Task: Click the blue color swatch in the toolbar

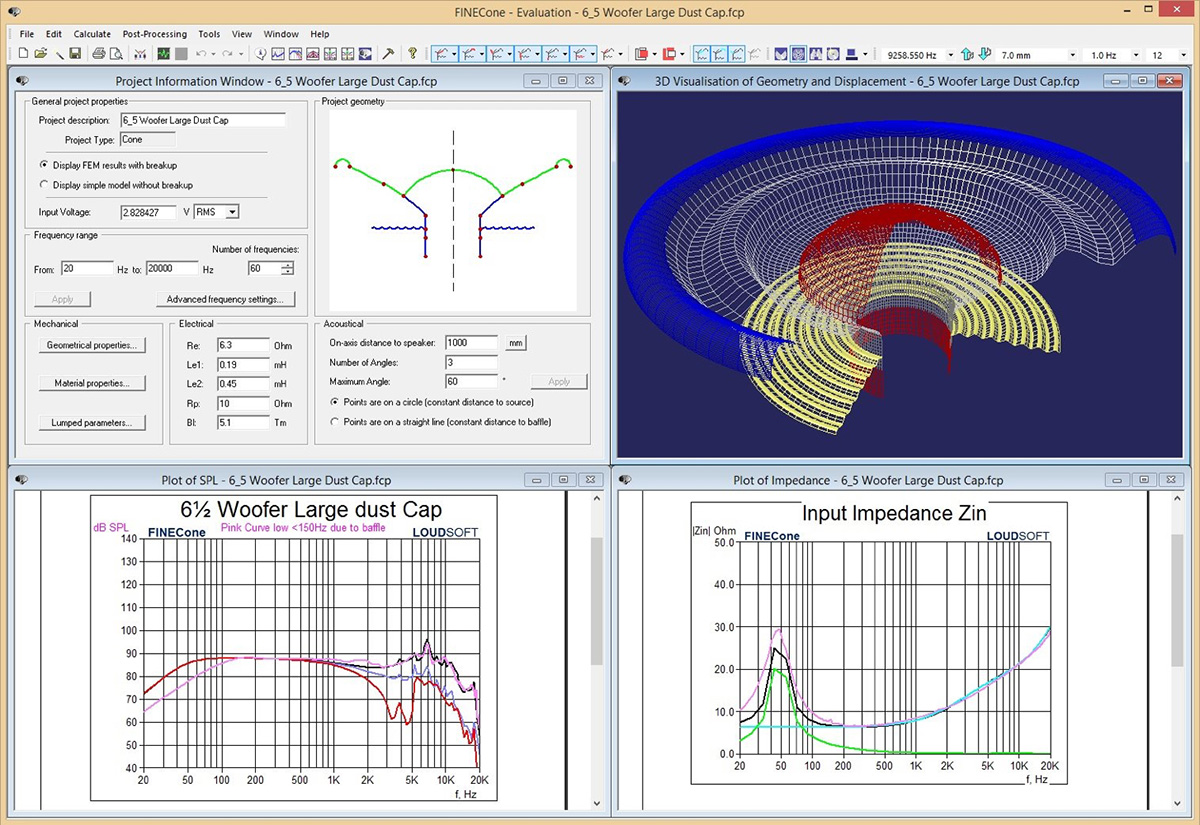Action: click(x=850, y=54)
